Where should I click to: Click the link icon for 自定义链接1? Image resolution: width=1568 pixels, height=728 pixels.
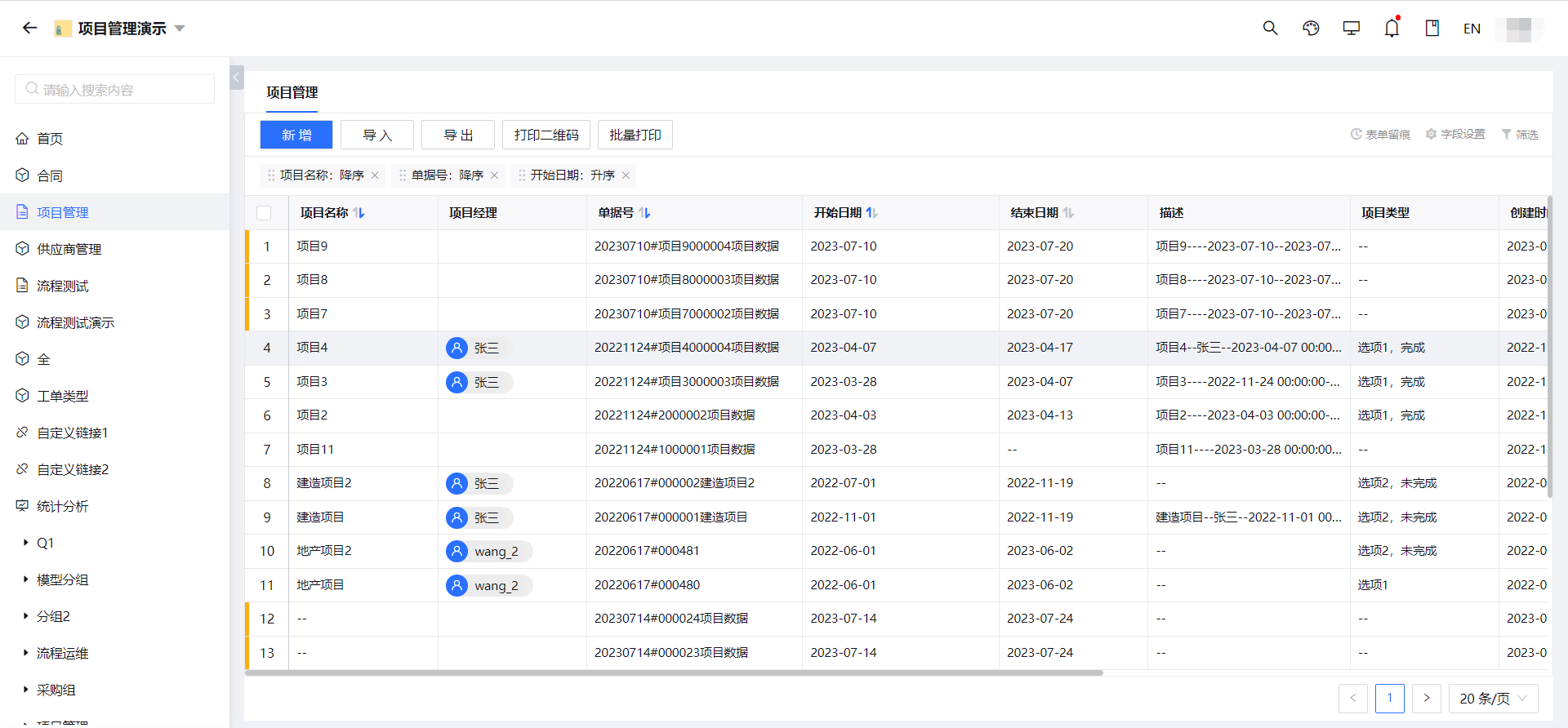pos(22,432)
